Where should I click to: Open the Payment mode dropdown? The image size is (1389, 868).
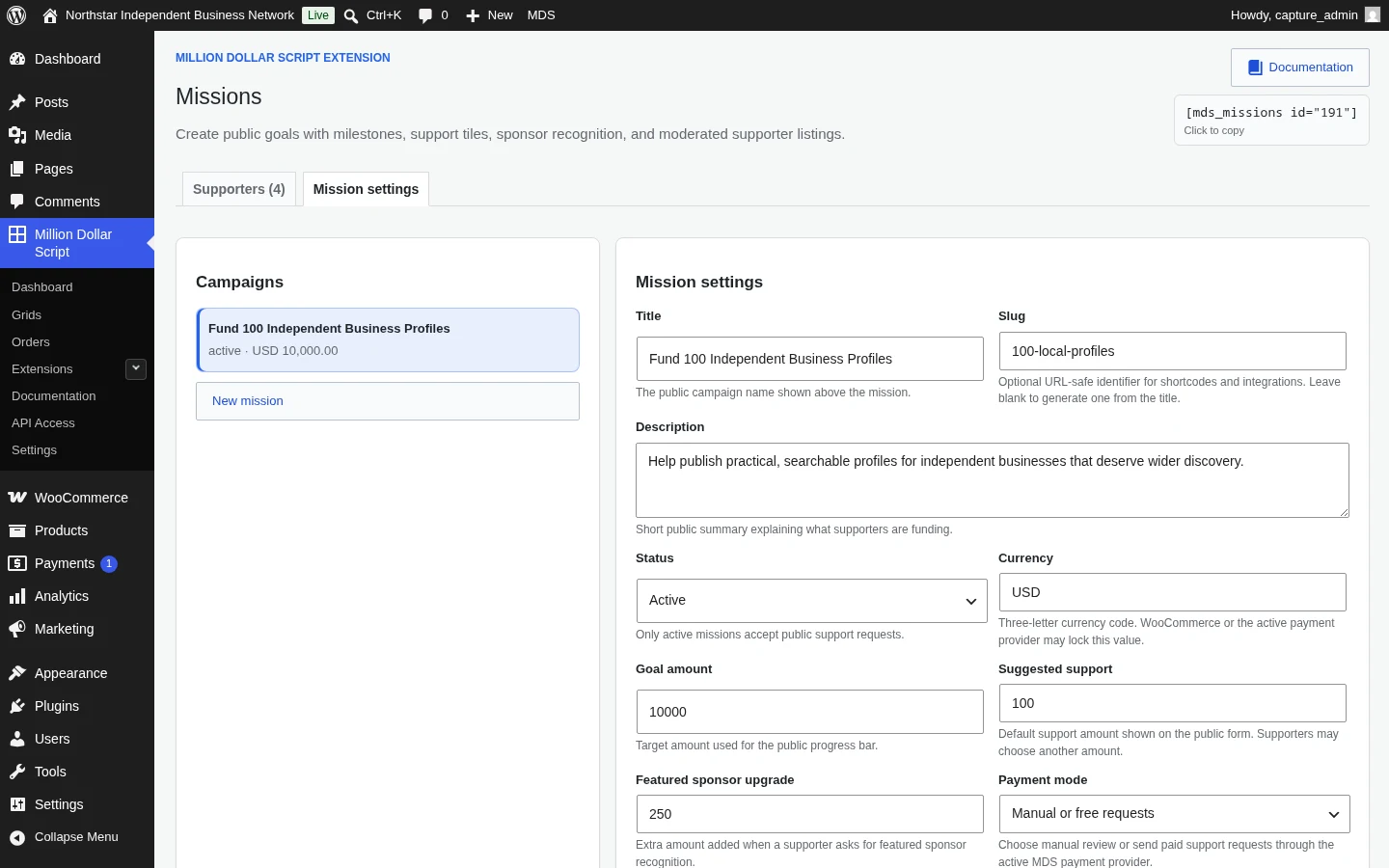tap(1174, 814)
